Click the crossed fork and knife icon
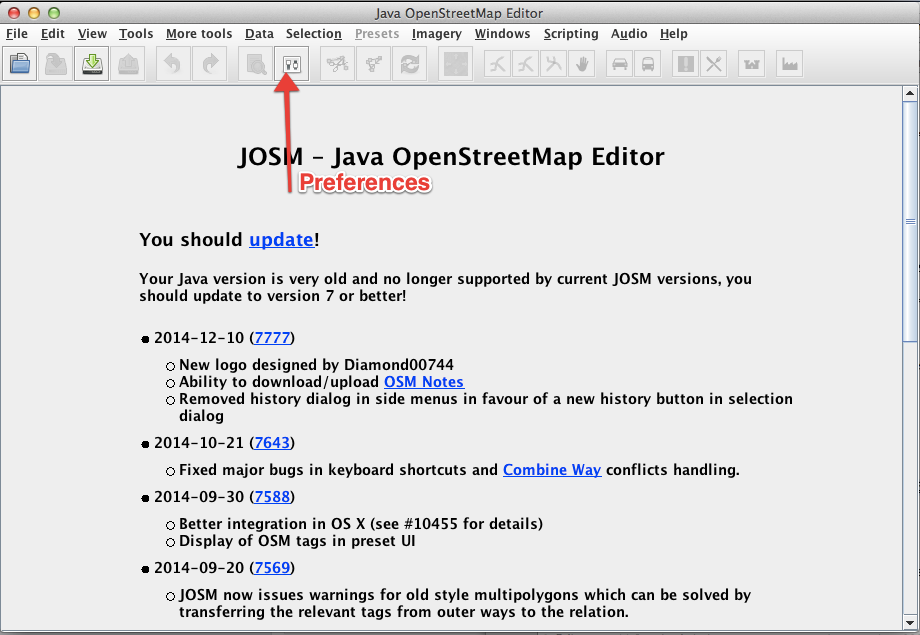 coord(713,63)
